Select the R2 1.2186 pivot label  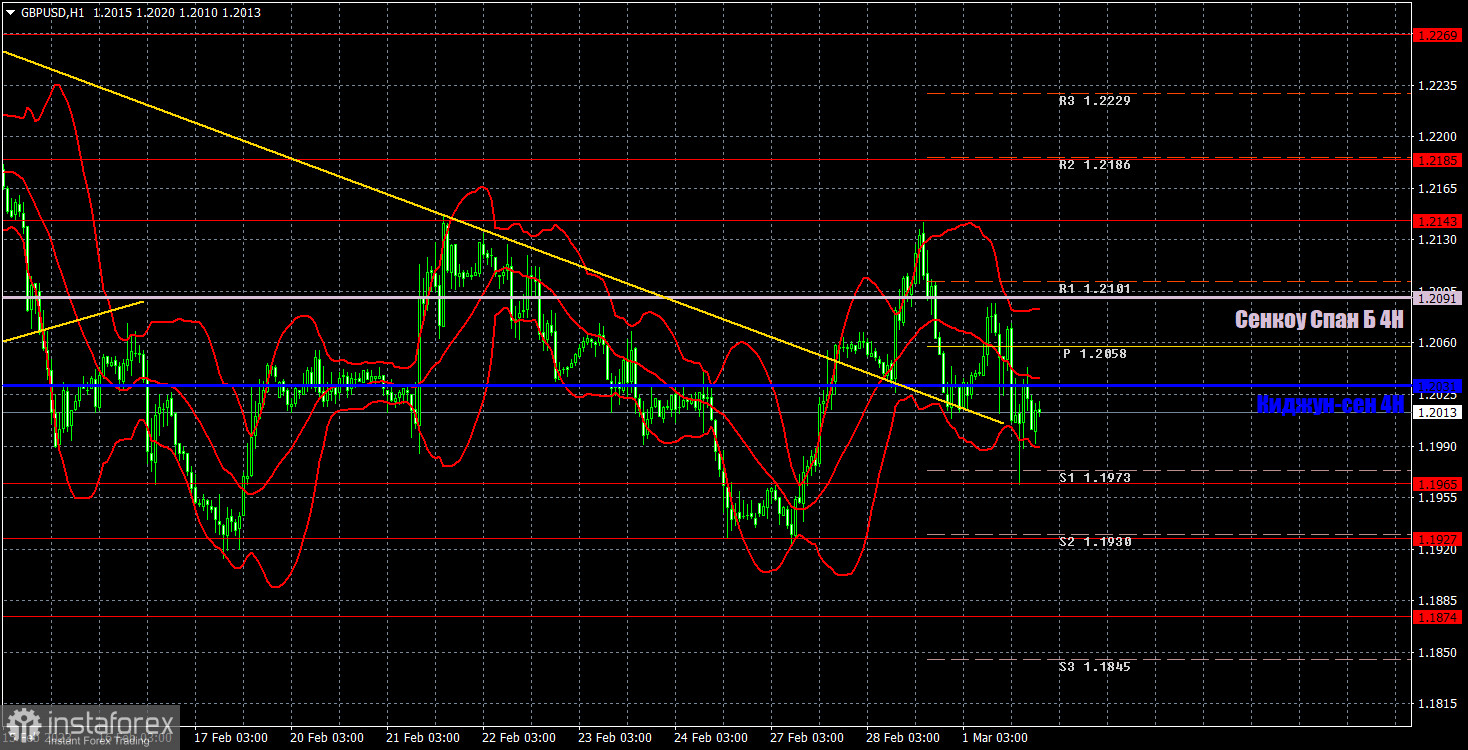1095,165
